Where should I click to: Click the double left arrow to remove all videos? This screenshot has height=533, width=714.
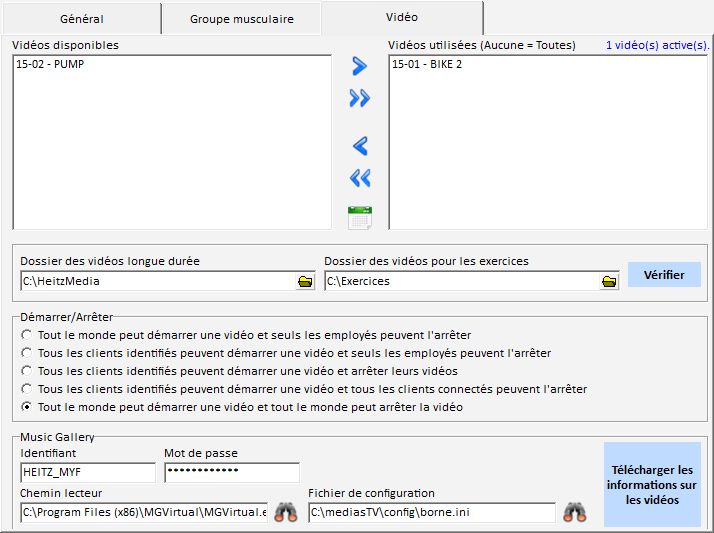point(360,178)
